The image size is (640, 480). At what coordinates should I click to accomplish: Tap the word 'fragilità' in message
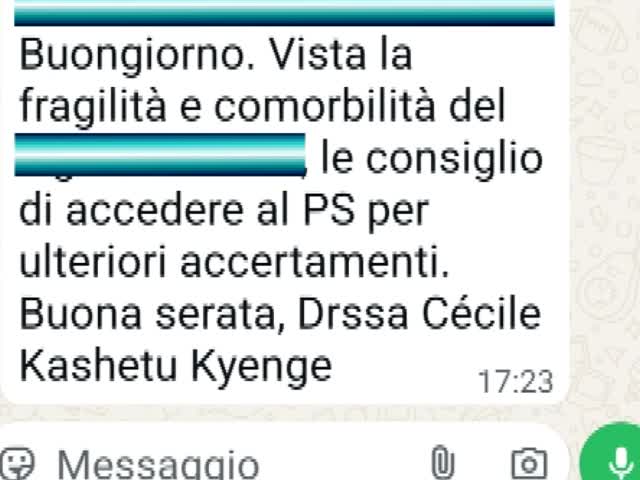pyautogui.click(x=93, y=108)
